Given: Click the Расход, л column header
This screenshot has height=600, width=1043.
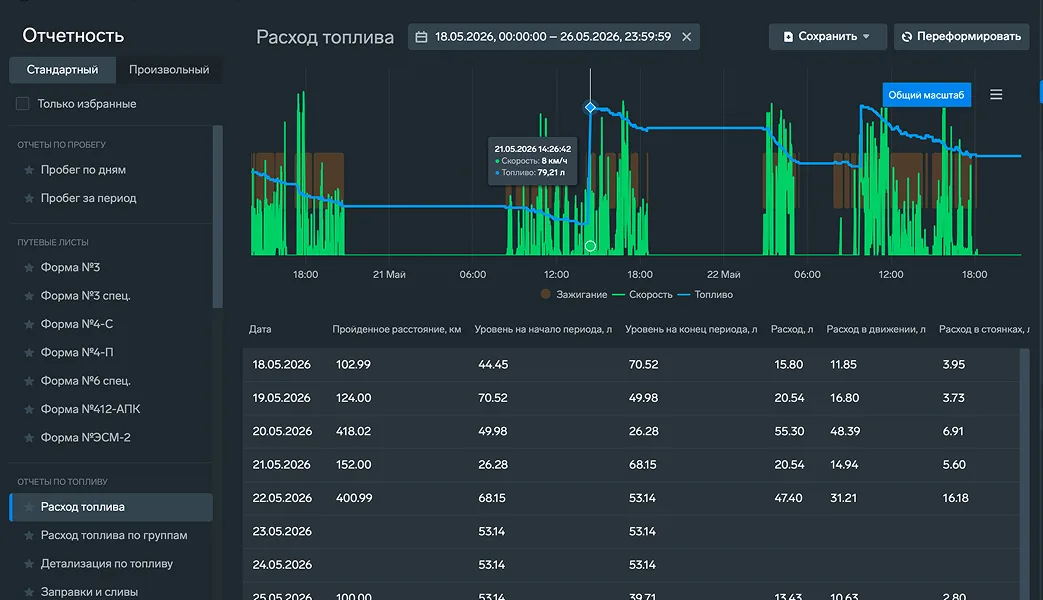Looking at the screenshot, I should pos(792,329).
